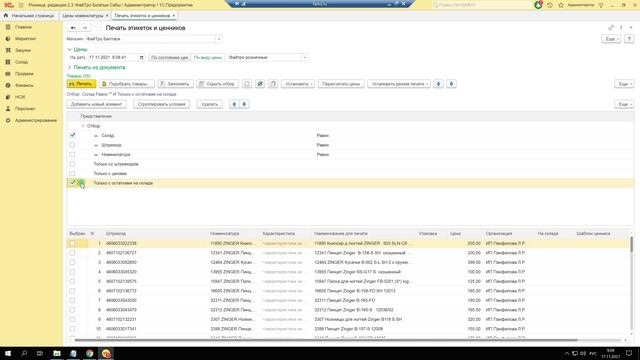Close the Печать этикеток и ценников tab
Viewport: 640px width, 360px height.
pyautogui.click(x=174, y=16)
